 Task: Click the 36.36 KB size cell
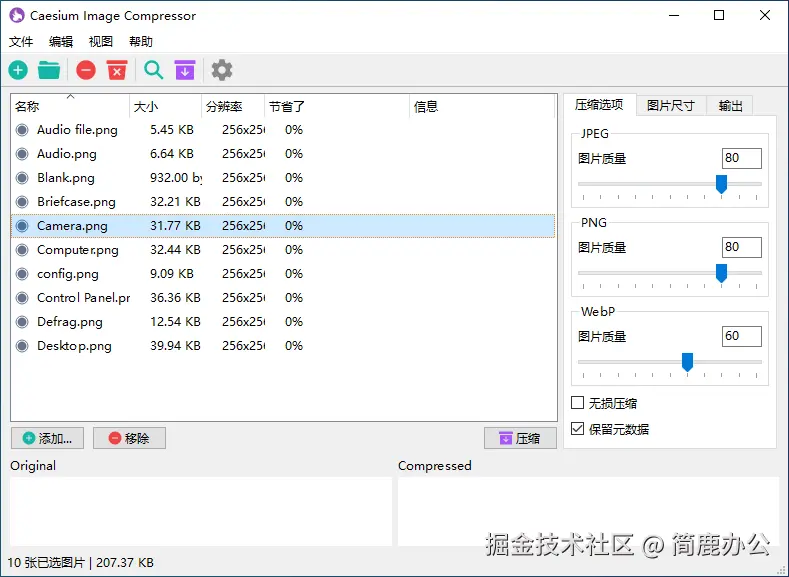(x=175, y=298)
